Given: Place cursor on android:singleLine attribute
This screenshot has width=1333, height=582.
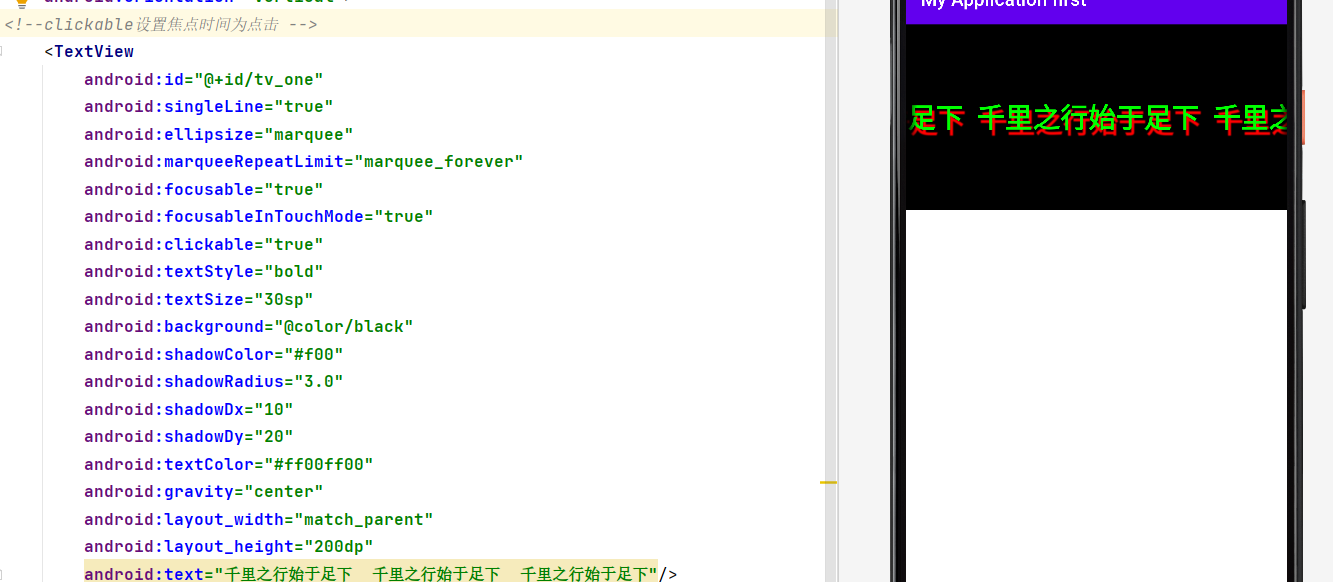Looking at the screenshot, I should [209, 107].
